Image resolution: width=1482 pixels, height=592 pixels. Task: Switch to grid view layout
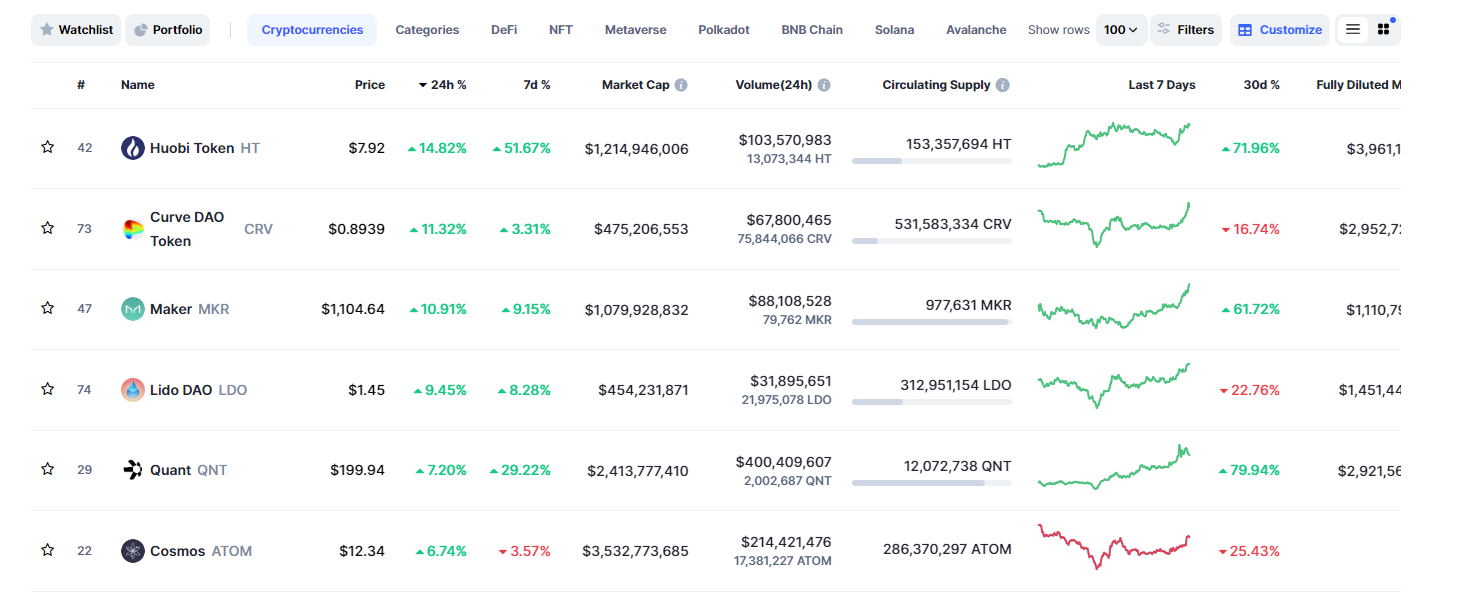point(1384,30)
